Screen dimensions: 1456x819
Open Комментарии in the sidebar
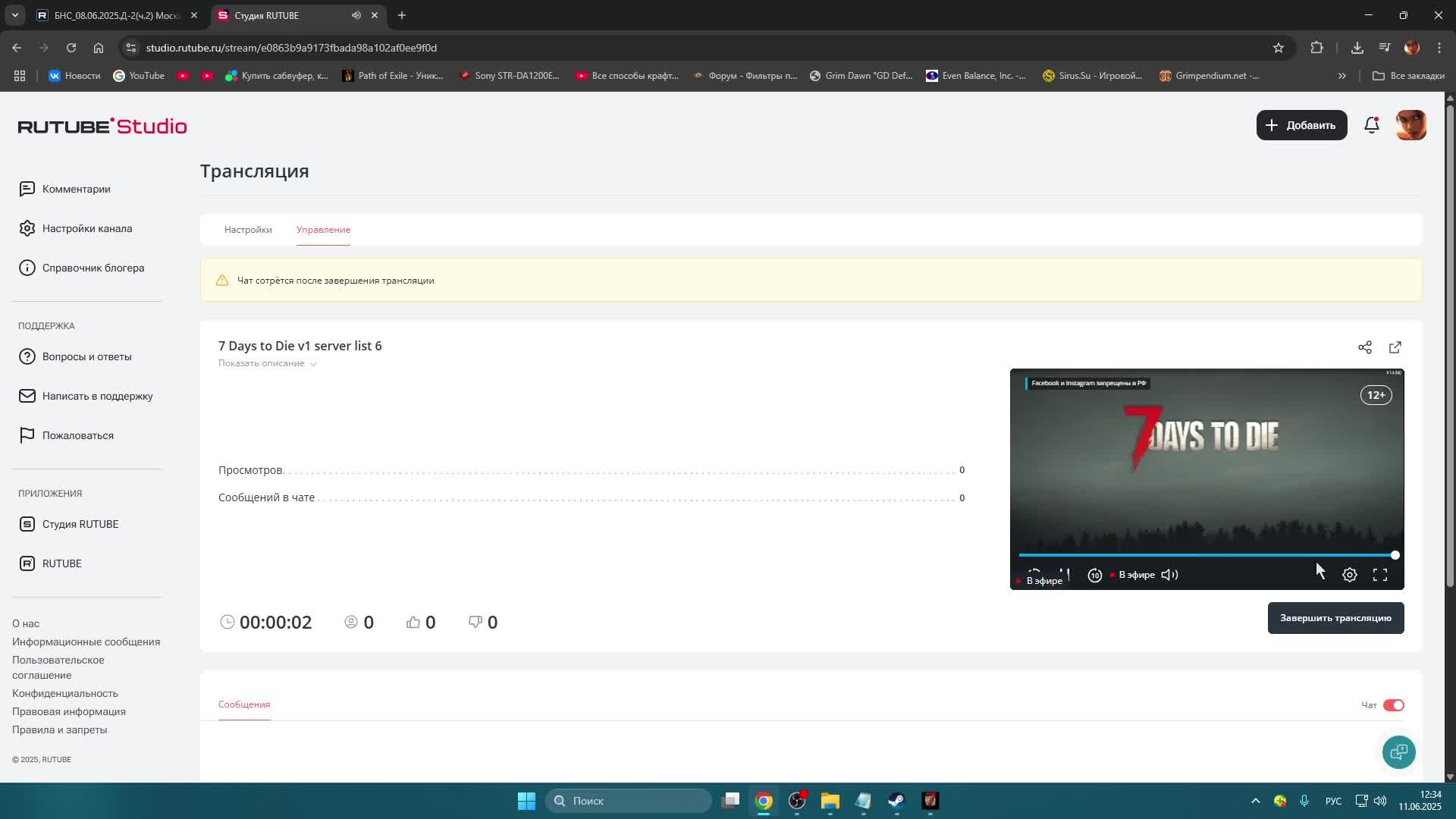(76, 189)
